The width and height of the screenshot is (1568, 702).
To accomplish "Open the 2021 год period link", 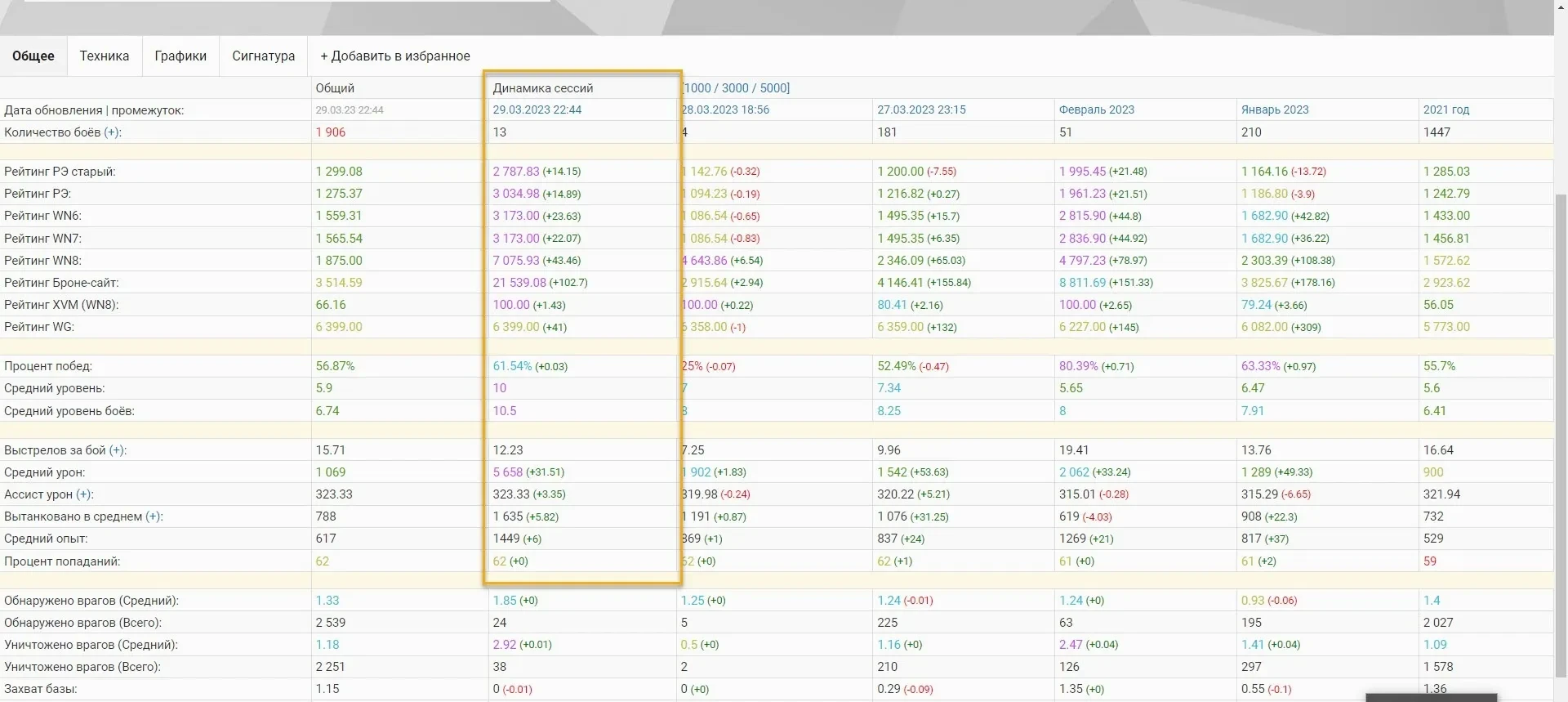I will pos(1445,110).
